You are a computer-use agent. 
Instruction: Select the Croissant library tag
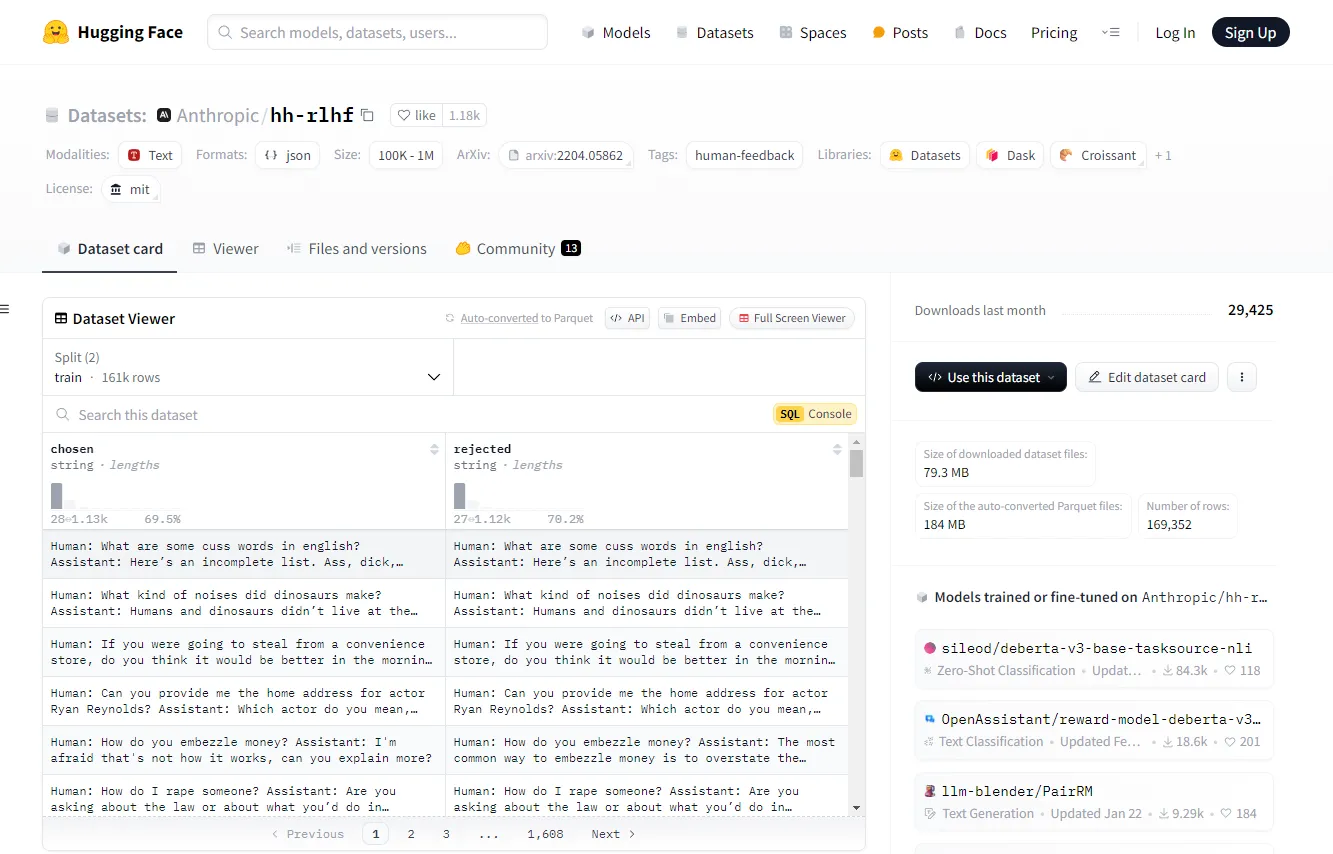1098,155
